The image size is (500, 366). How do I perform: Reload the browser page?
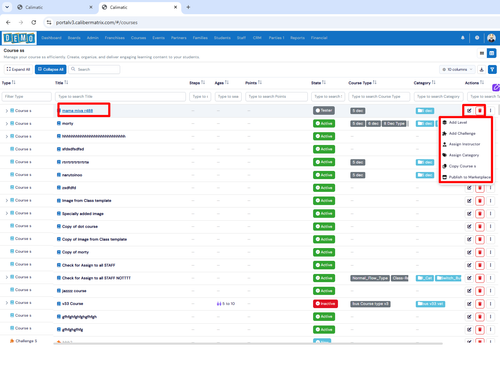point(34,22)
